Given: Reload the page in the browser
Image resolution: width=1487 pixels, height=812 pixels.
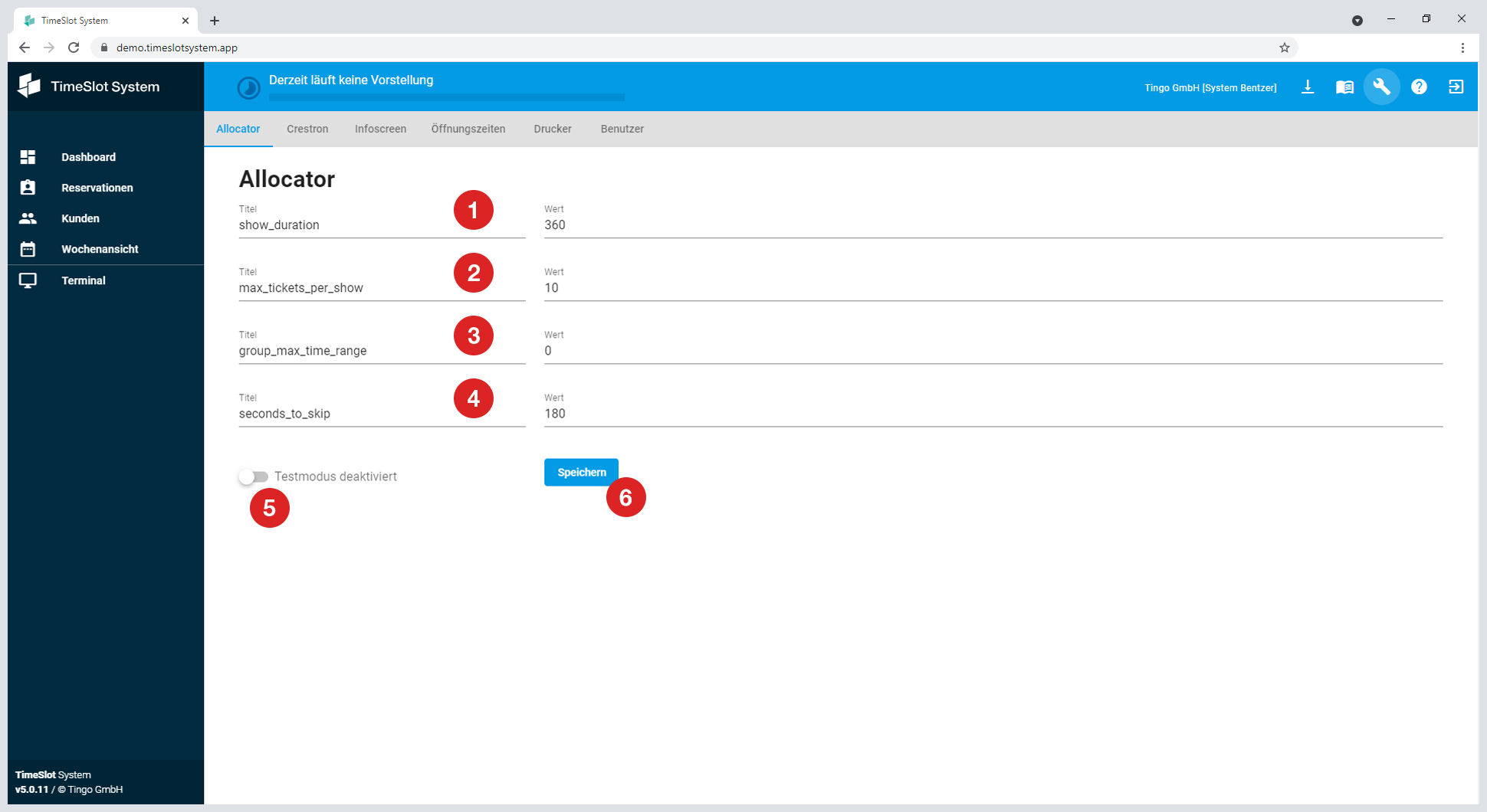Looking at the screenshot, I should tap(74, 47).
